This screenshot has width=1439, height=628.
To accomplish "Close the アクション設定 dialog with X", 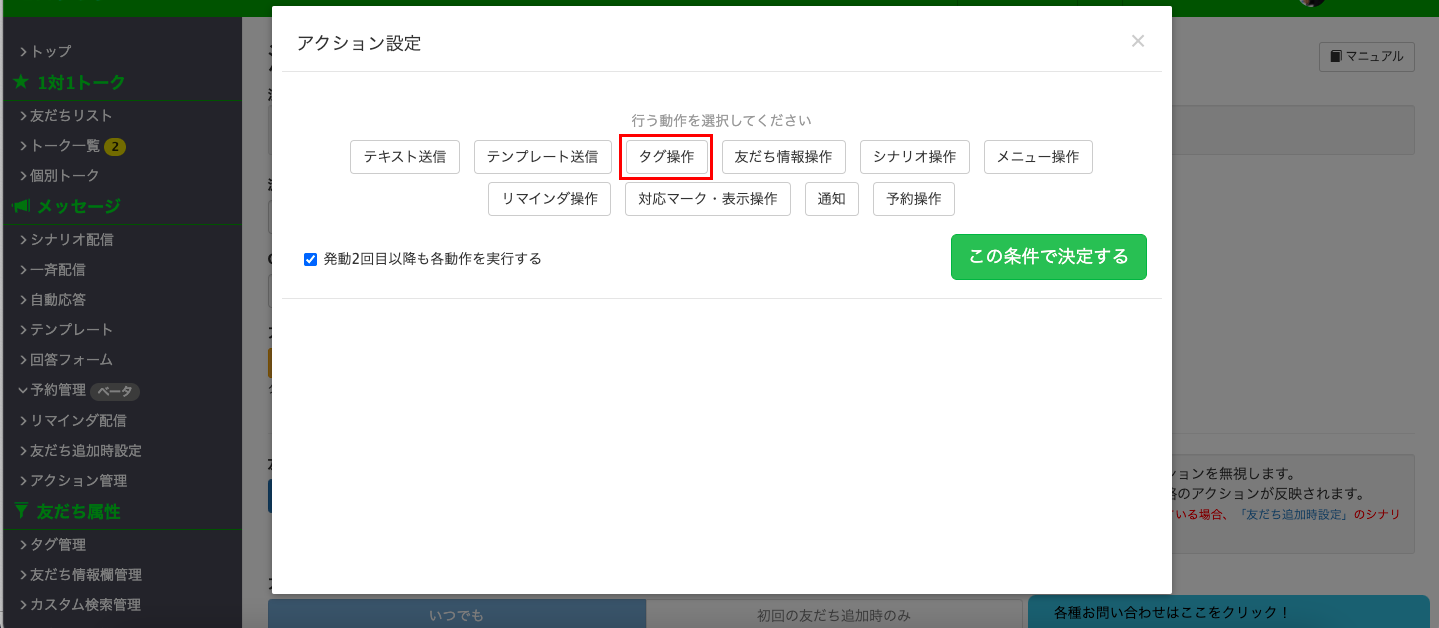I will pyautogui.click(x=1137, y=41).
